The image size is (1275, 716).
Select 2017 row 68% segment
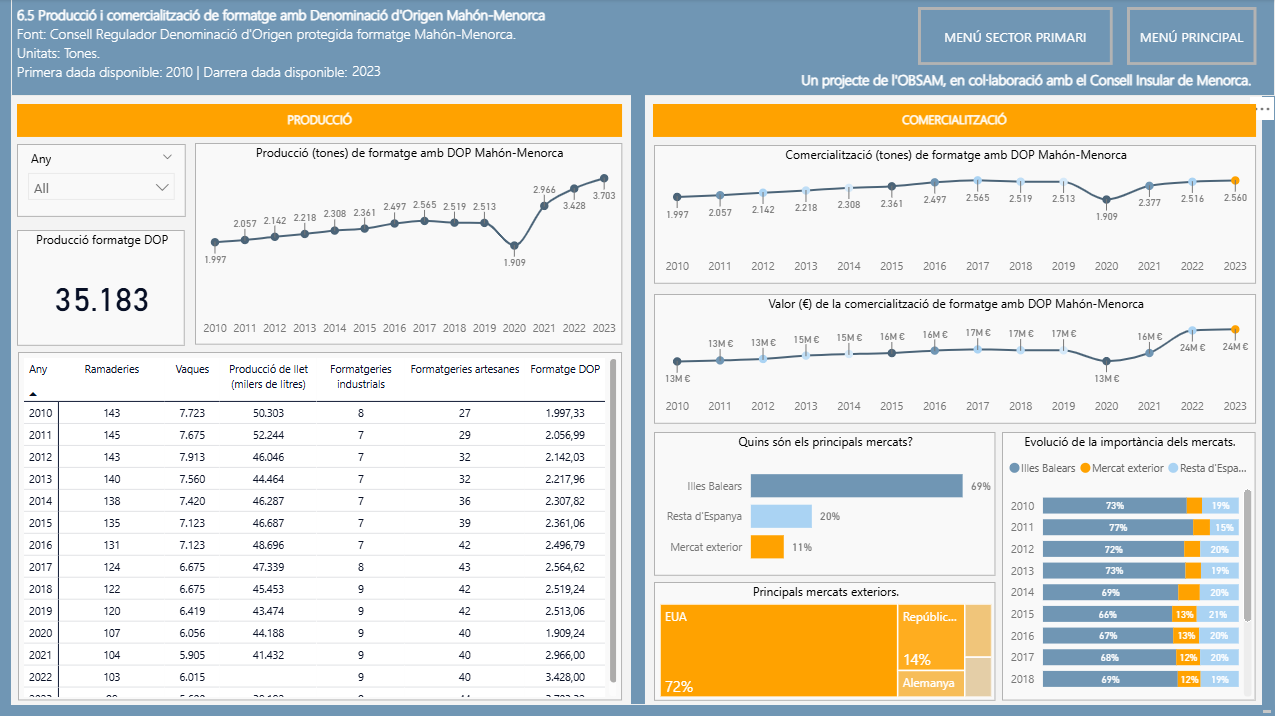pos(1109,657)
